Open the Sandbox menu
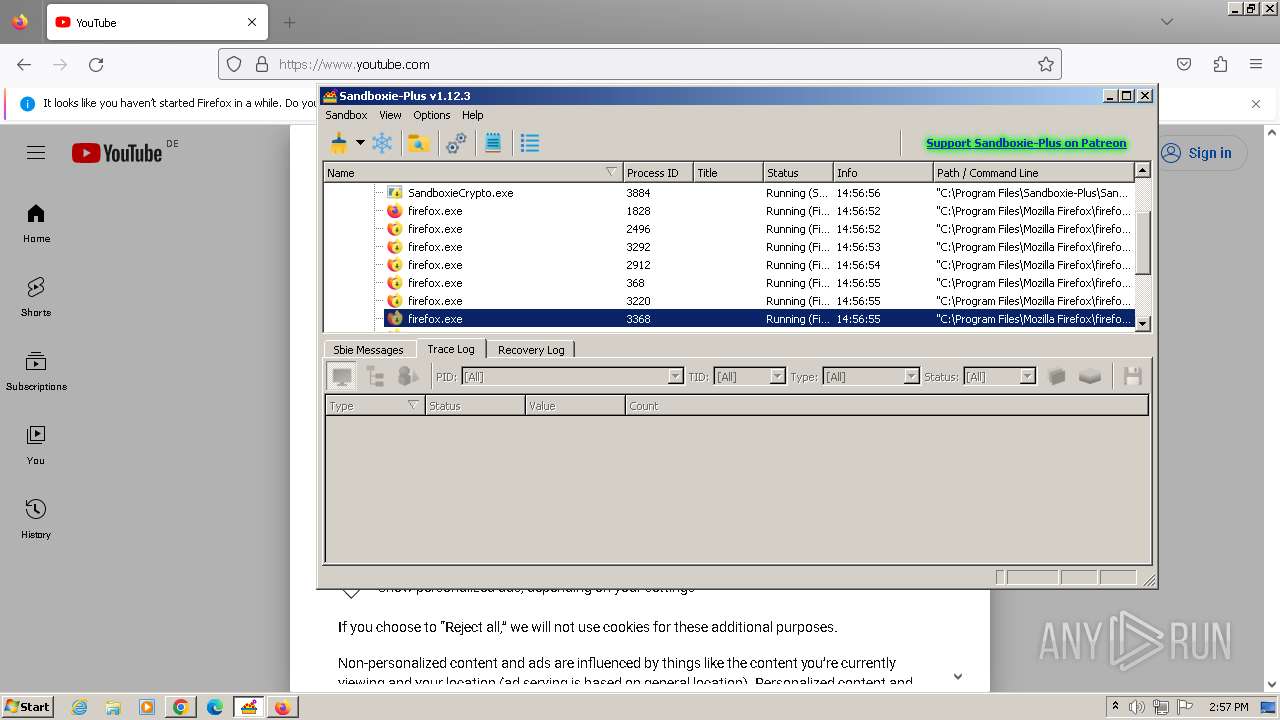 tap(346, 115)
